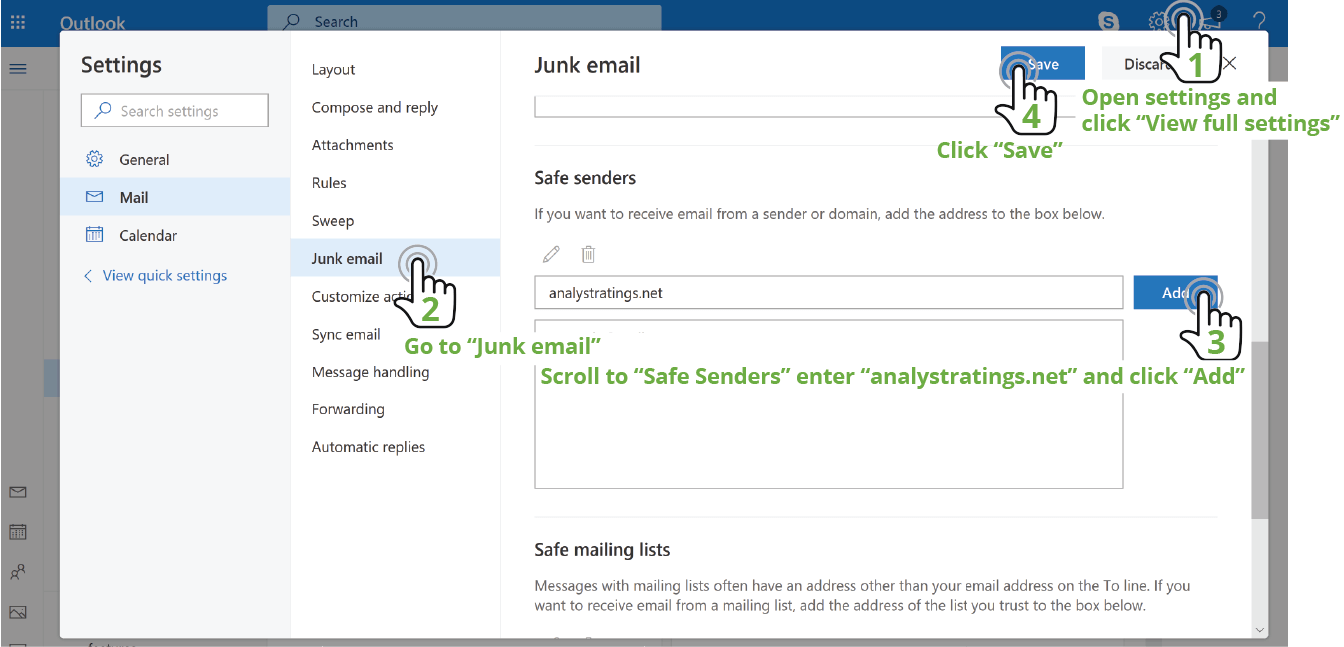Click the help question mark icon
1344x647 pixels.
coord(1259,21)
